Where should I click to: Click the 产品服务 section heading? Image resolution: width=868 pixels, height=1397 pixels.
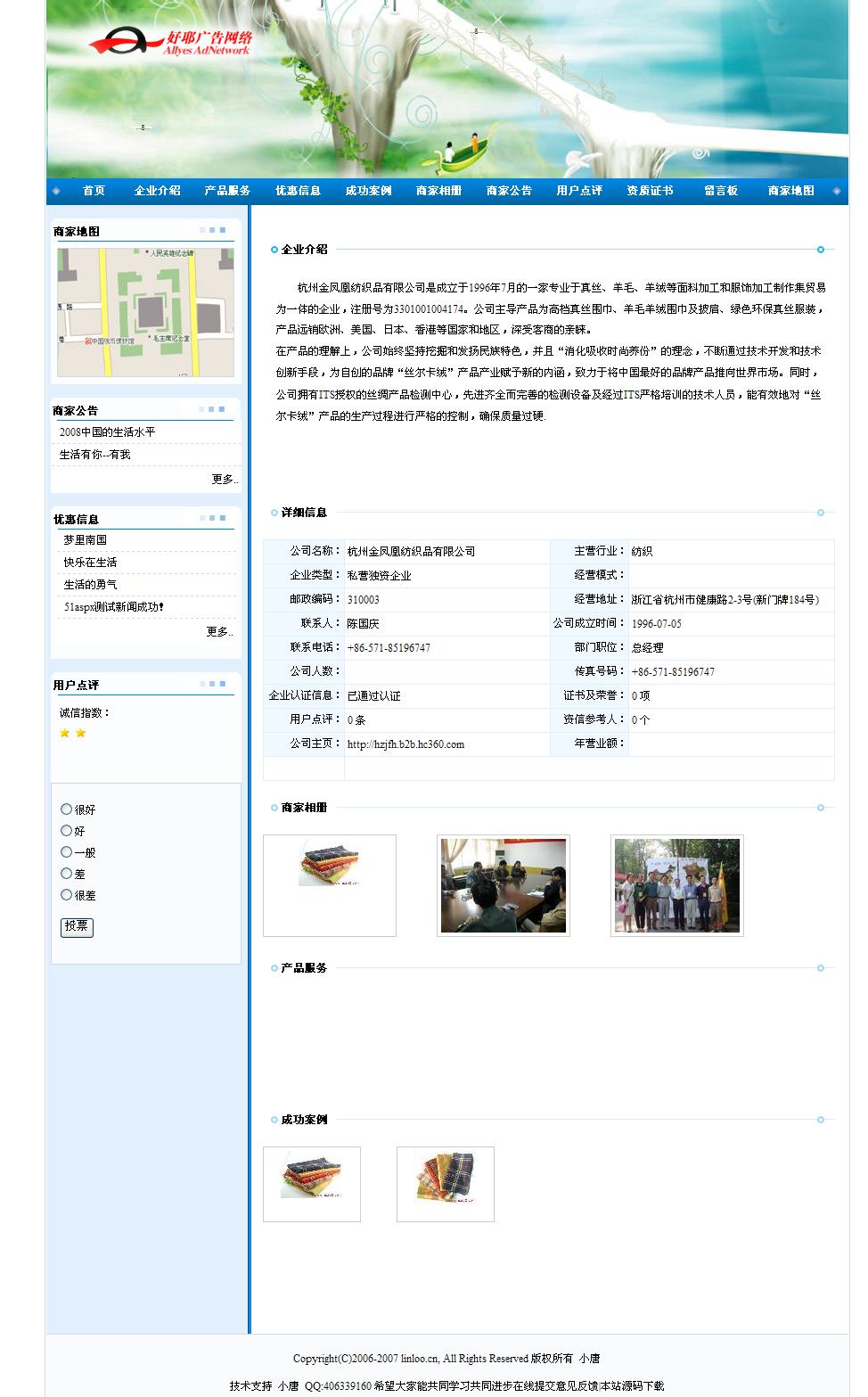(305, 968)
